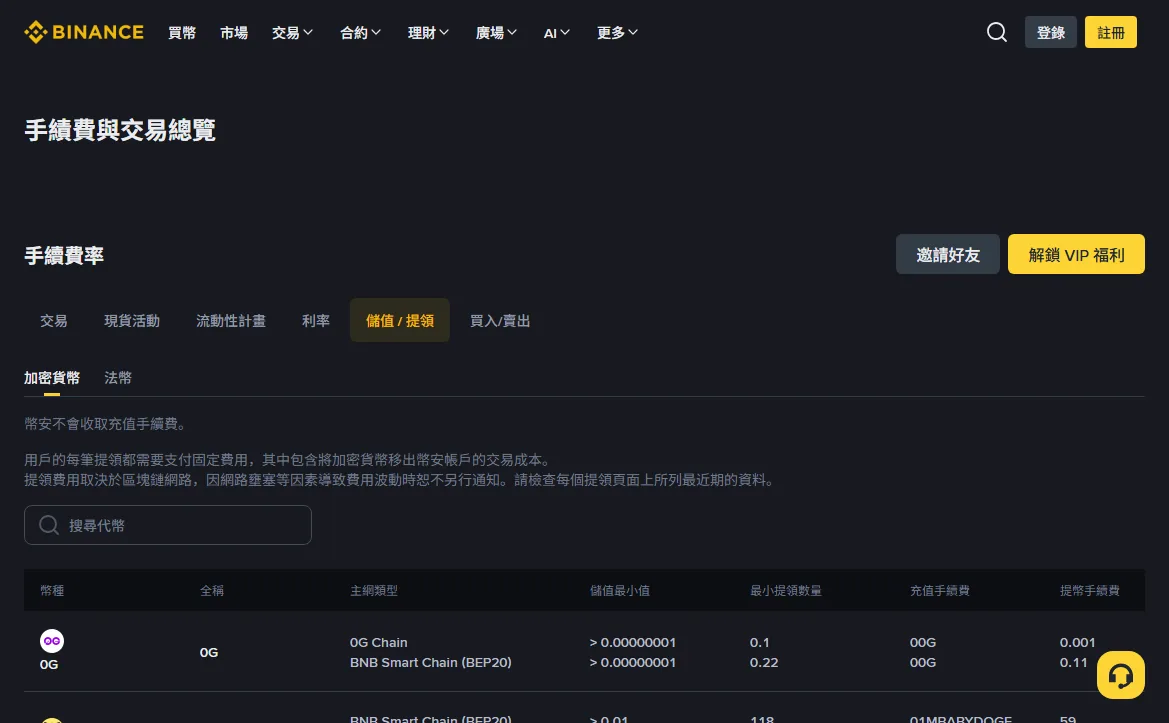Viewport: 1169px width, 723px height.
Task: Click the 最小提領數量 column header
Action: (786, 590)
